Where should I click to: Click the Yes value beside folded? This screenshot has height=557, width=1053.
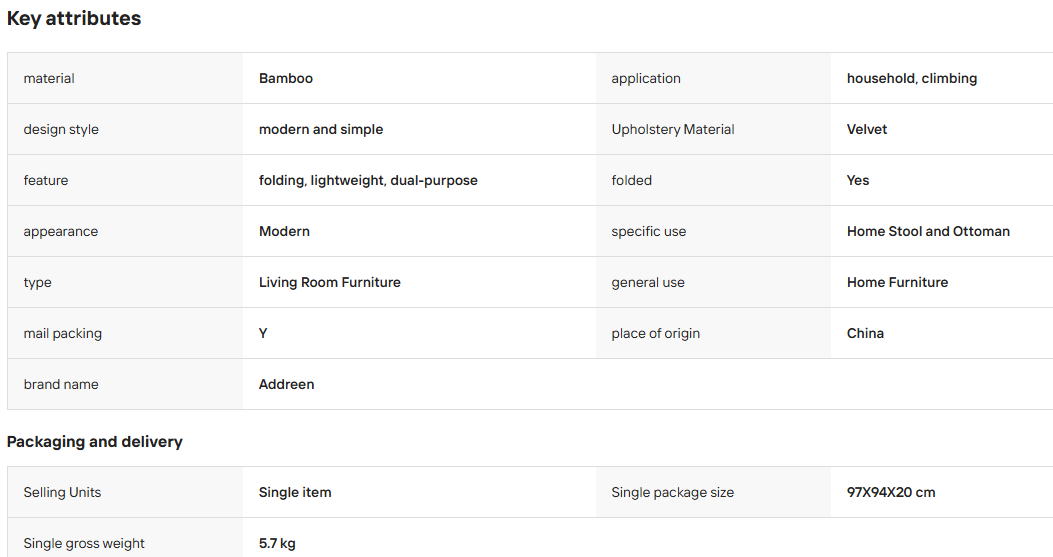click(858, 181)
